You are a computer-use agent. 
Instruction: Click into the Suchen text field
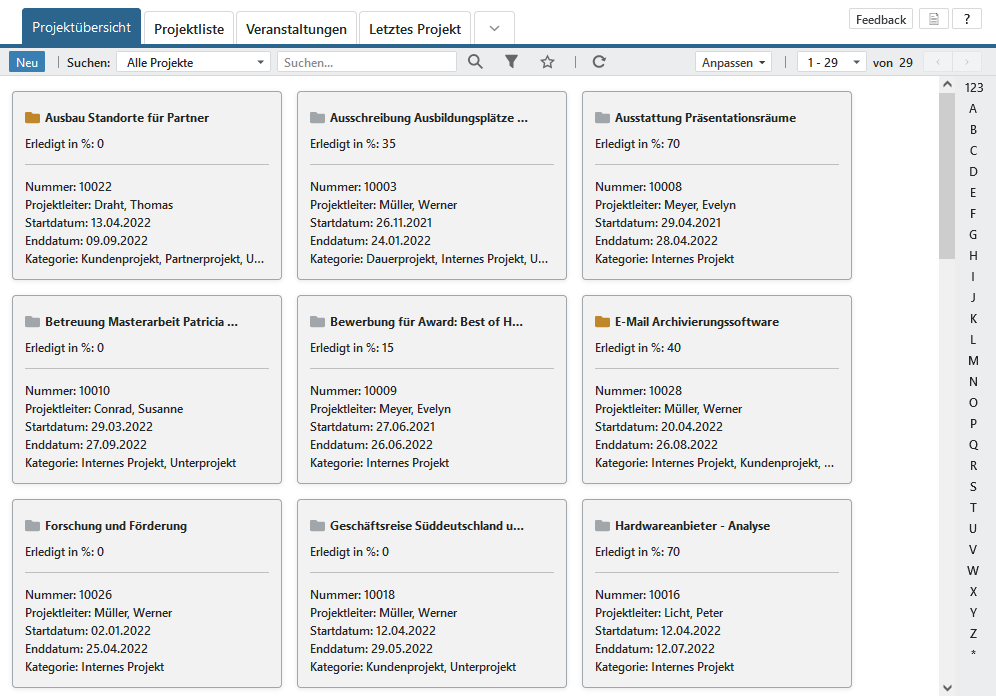(366, 62)
